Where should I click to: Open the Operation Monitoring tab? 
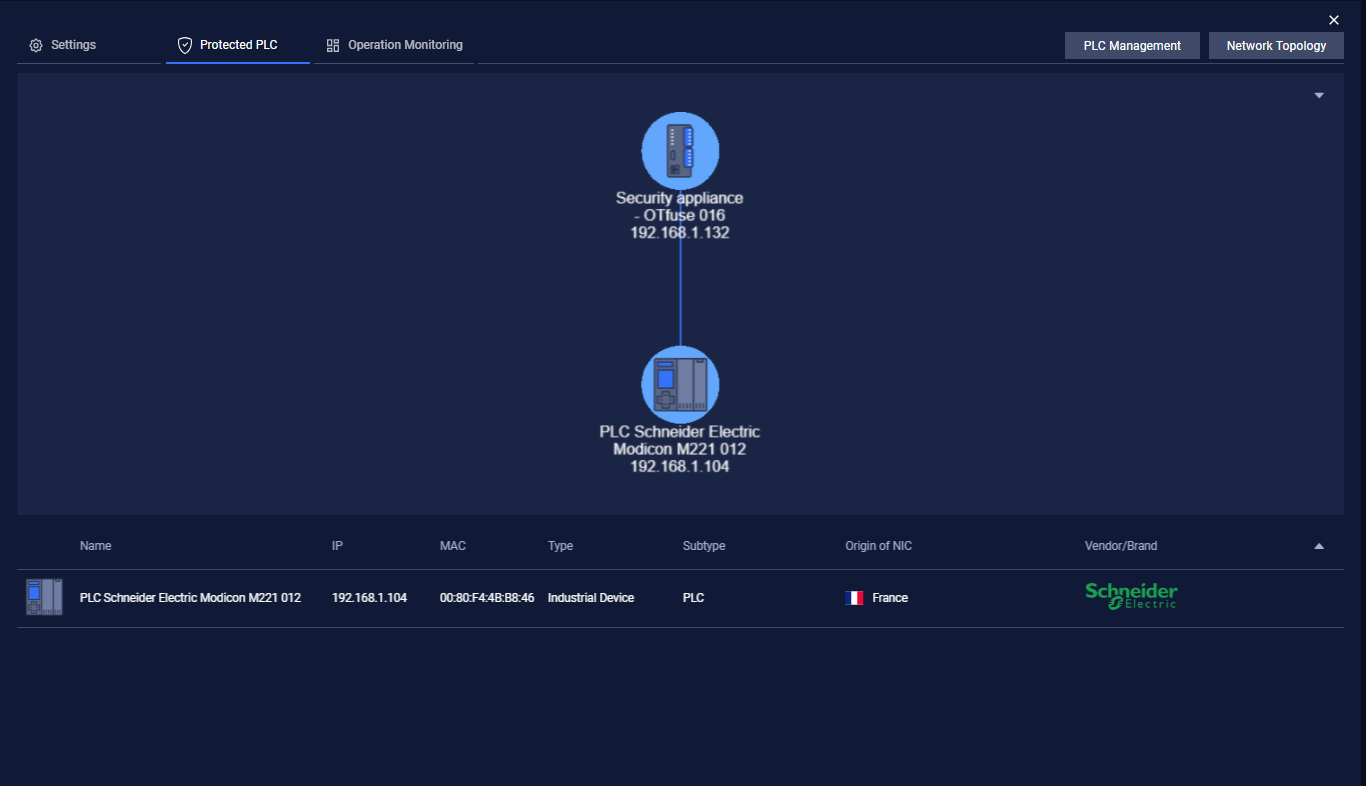[395, 46]
